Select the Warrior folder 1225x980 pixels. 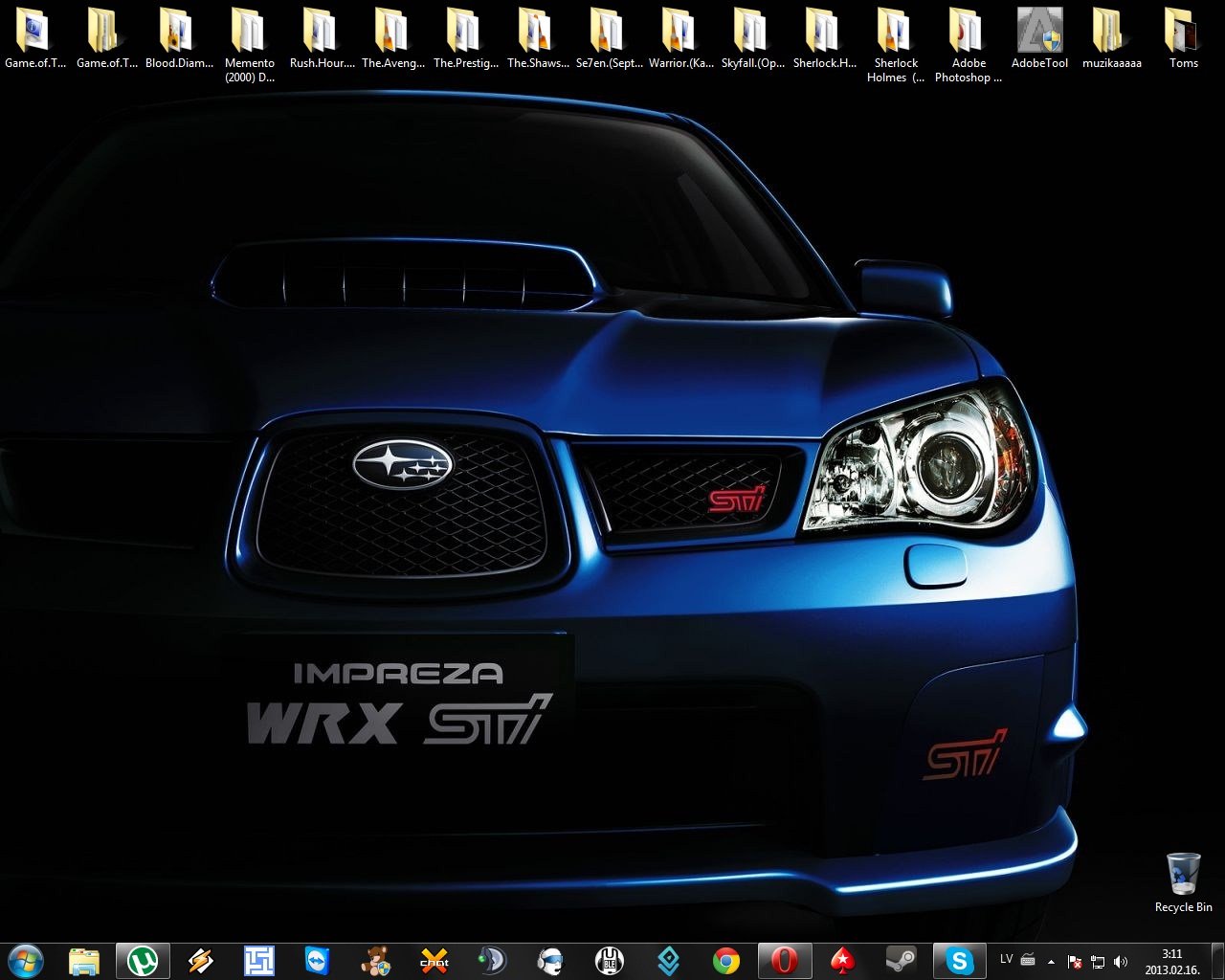coord(681,38)
